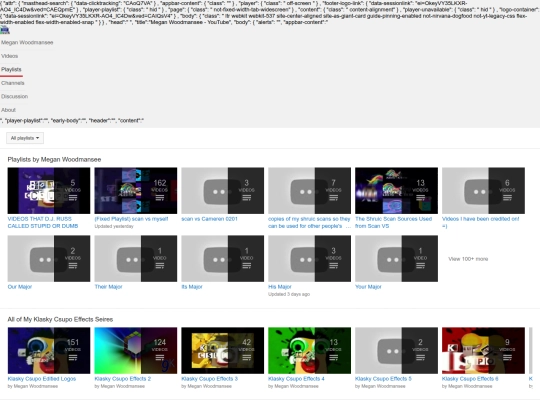
Task: Select the Playlists tab
Action: coord(11,69)
